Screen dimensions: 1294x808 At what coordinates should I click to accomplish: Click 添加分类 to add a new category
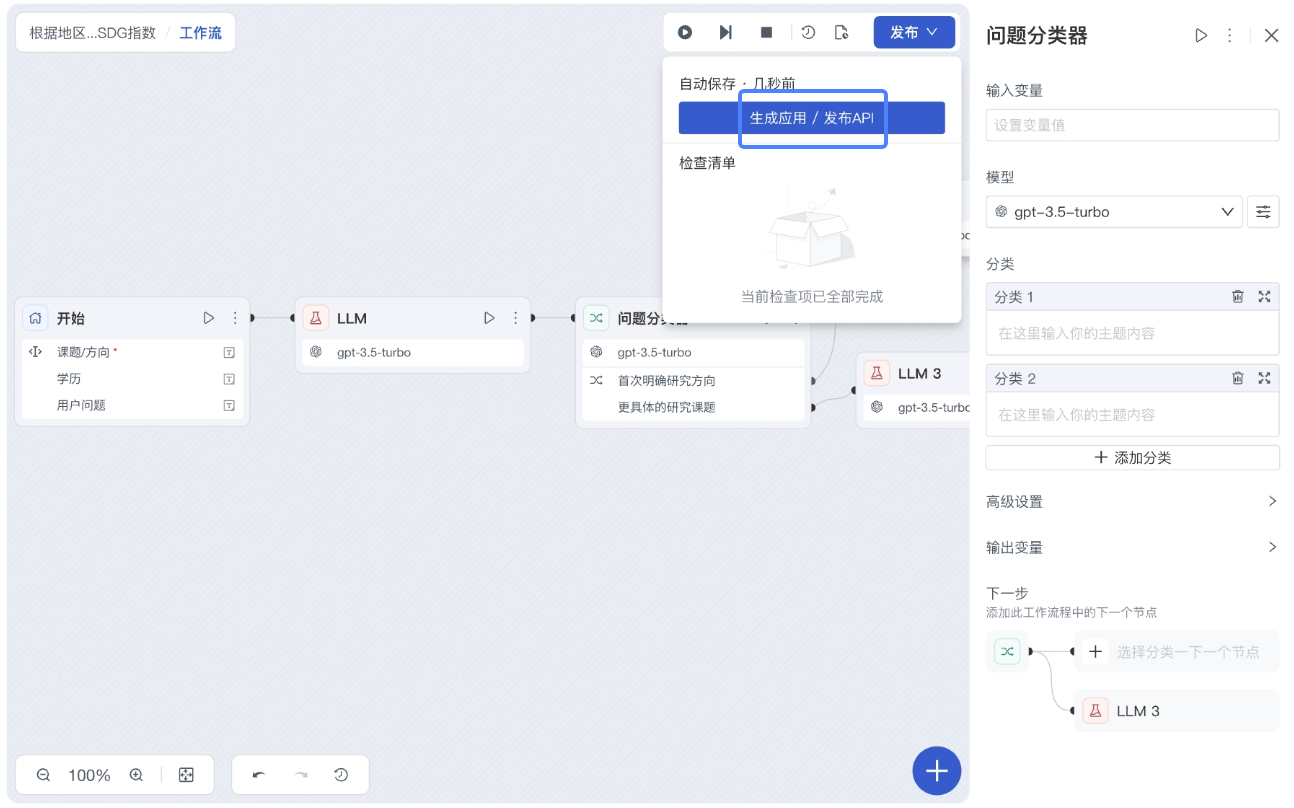(x=1132, y=457)
